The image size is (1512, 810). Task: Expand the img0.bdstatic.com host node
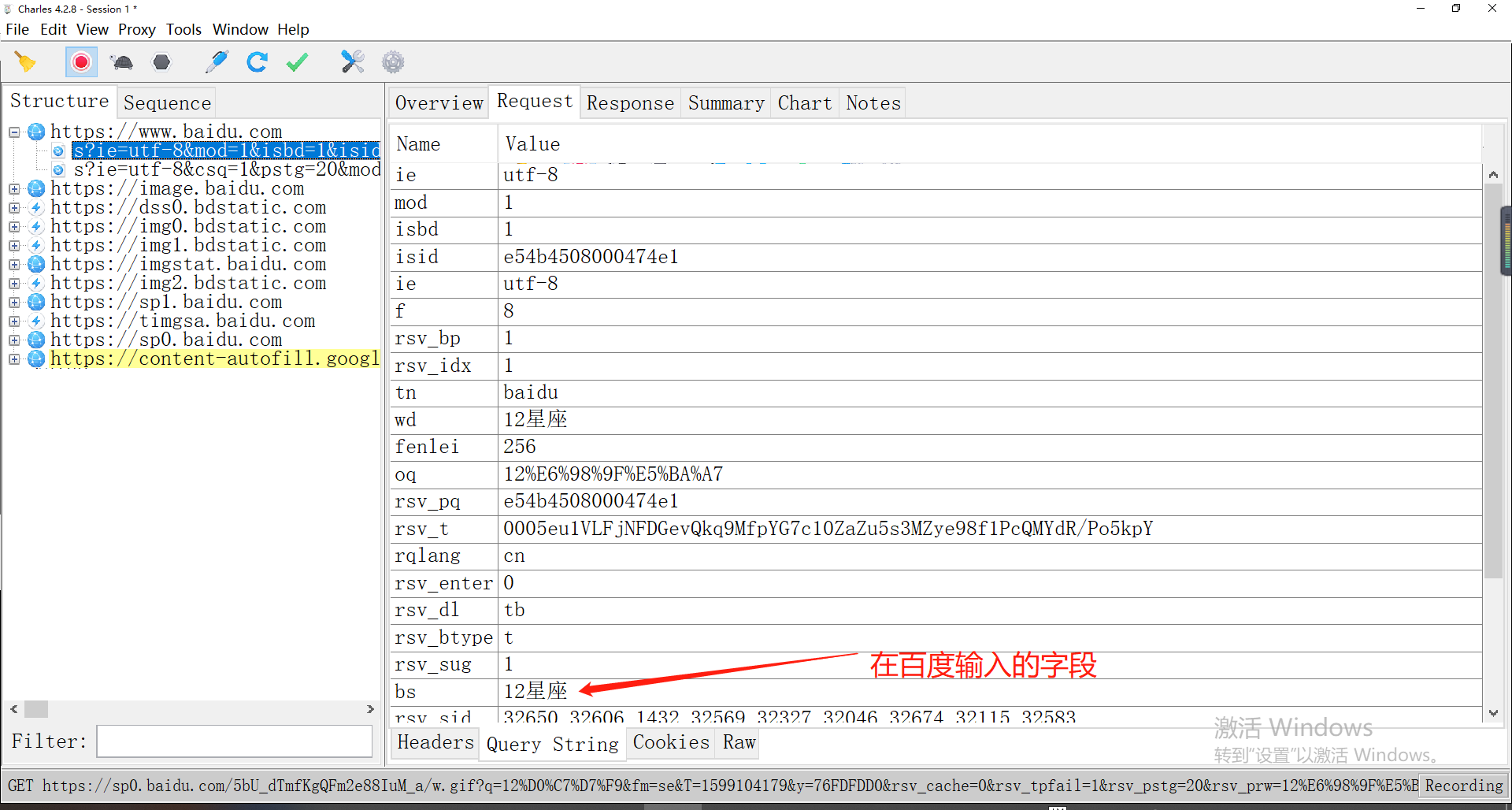tap(14, 227)
